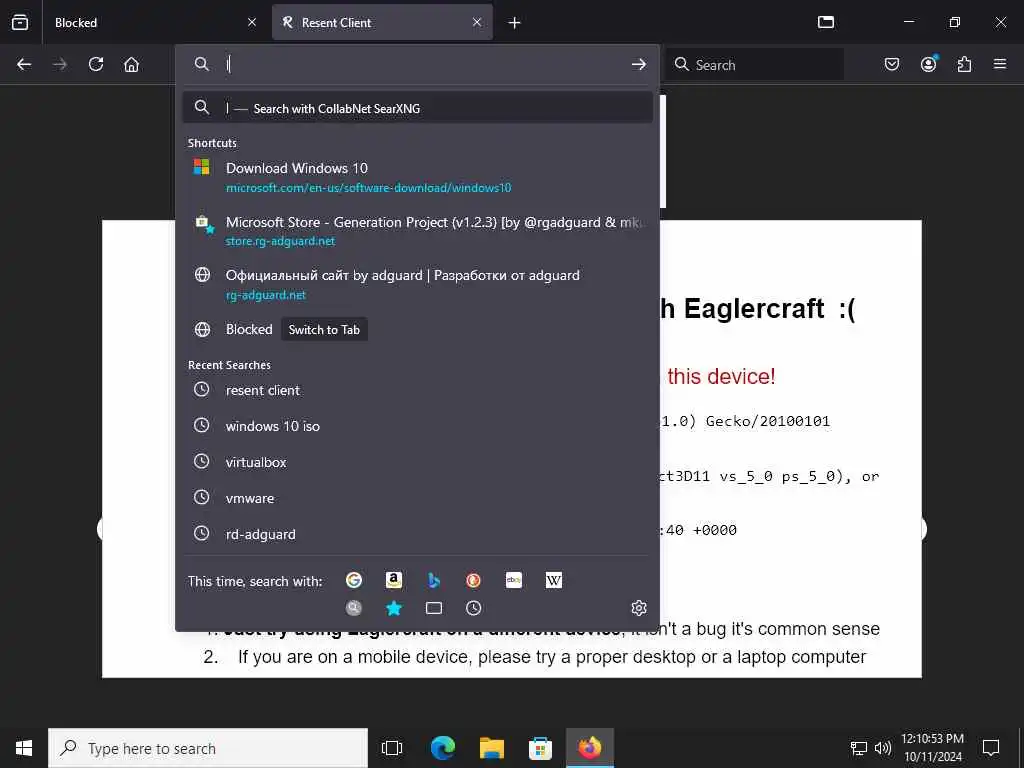Image resolution: width=1024 pixels, height=768 pixels.
Task: Close the Resent Client tab
Action: coord(477,22)
